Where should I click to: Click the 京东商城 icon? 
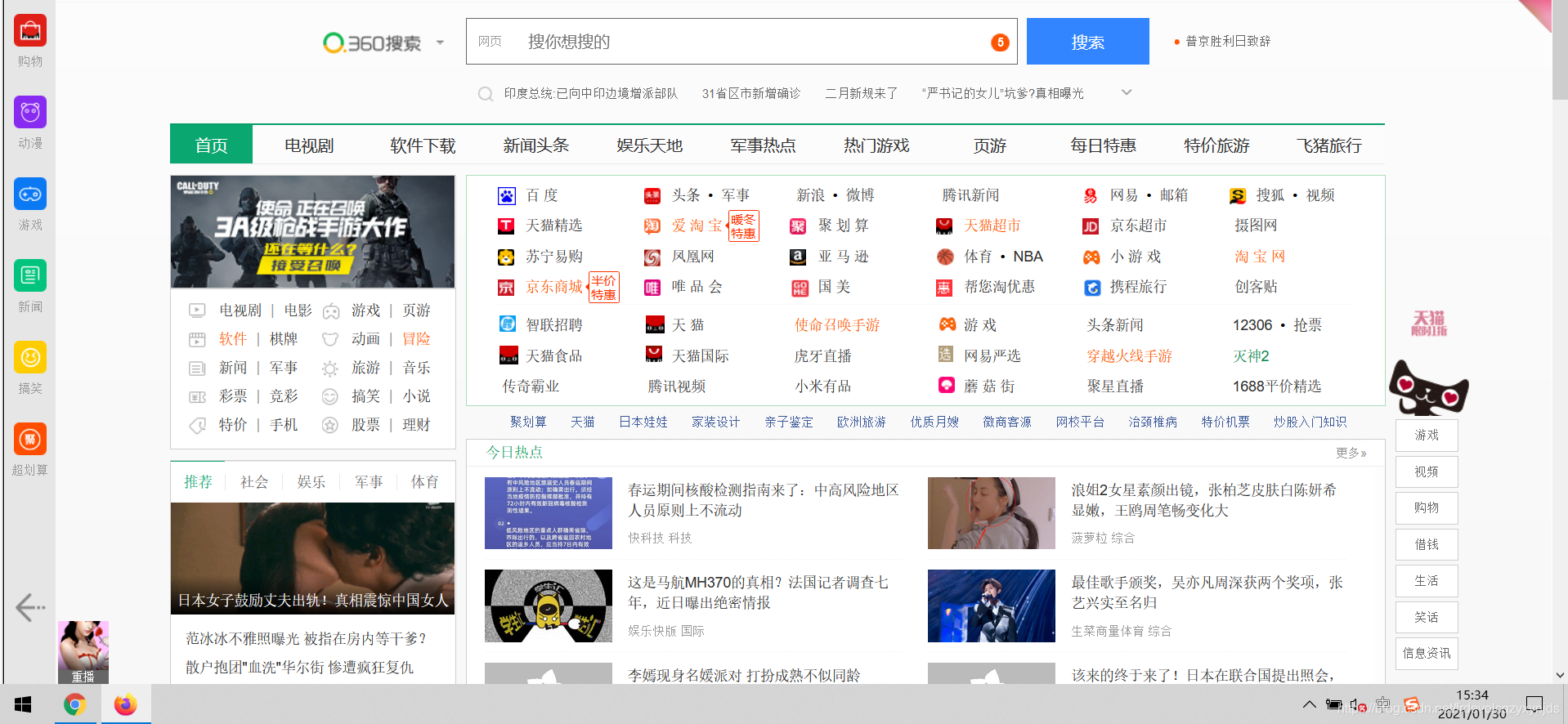pos(507,288)
